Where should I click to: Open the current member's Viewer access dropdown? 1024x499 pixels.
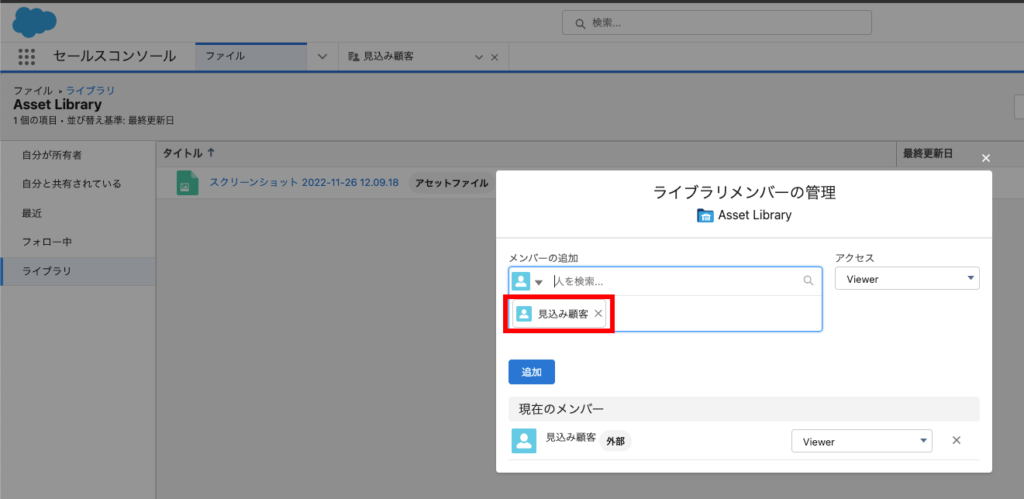coord(861,441)
